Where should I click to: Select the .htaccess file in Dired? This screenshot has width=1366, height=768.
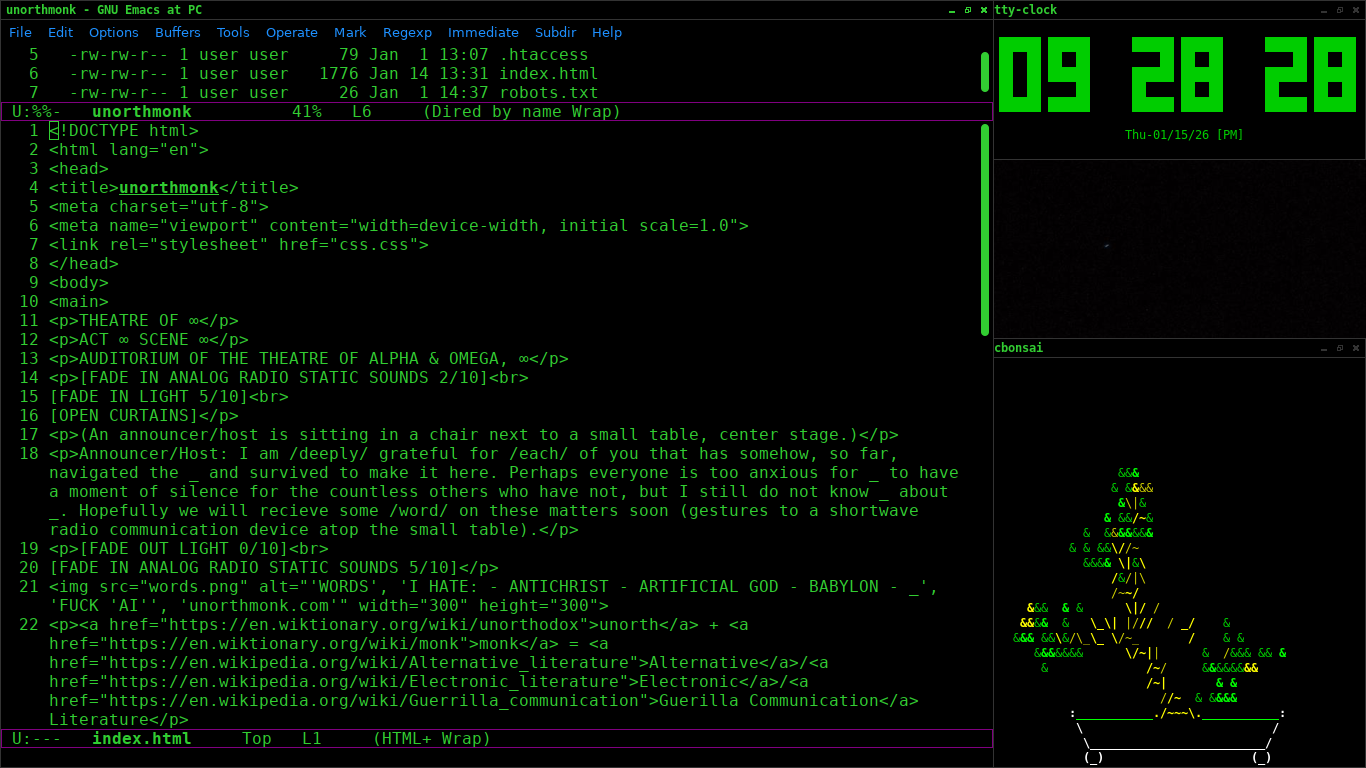coord(543,55)
